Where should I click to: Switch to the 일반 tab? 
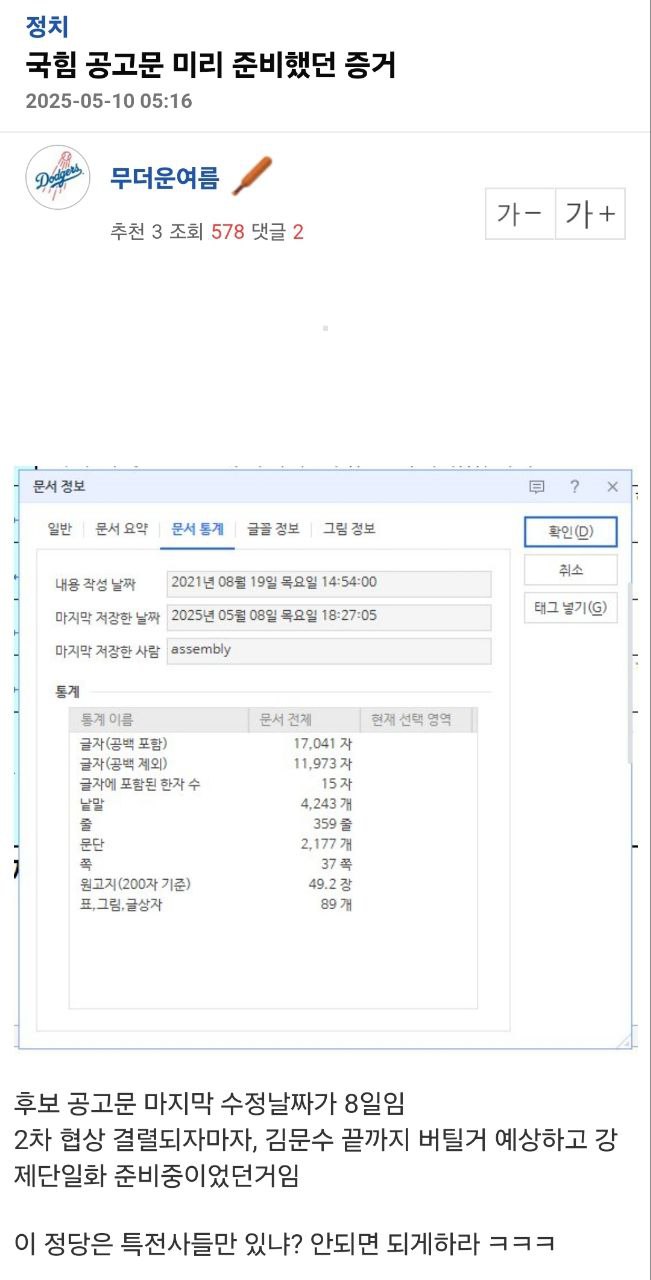point(60,529)
